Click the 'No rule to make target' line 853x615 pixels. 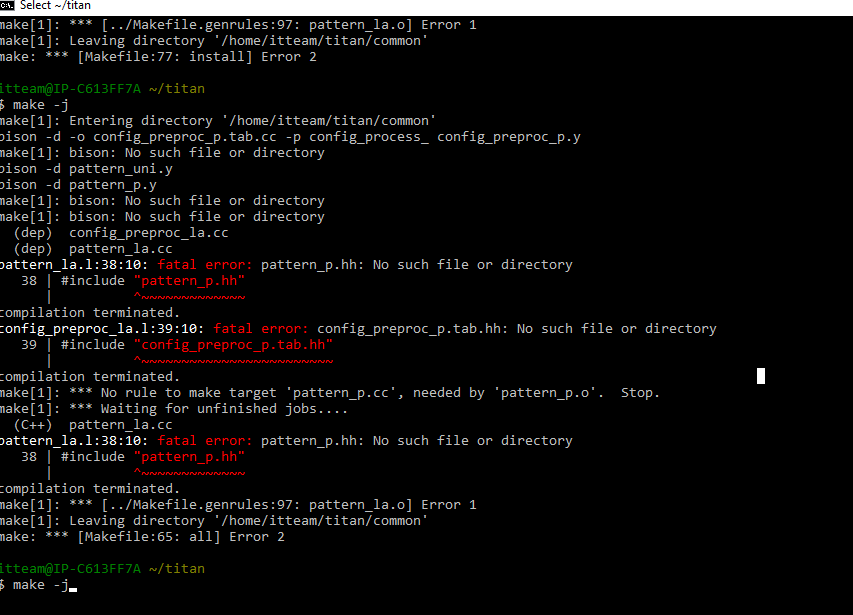click(330, 393)
